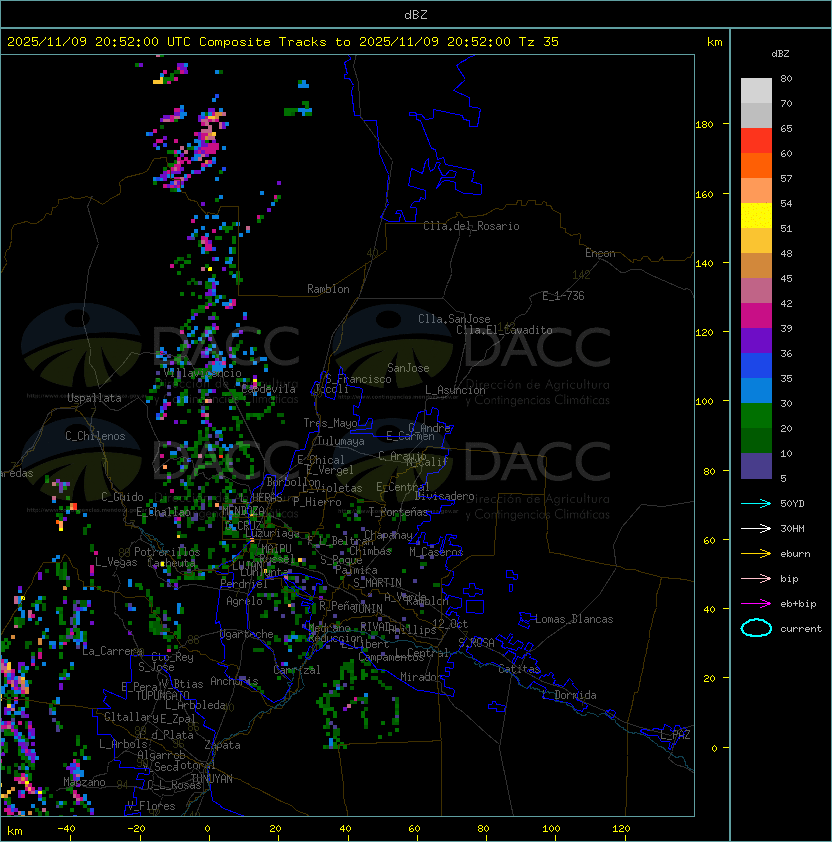Click the '180' tick on right axis
Viewport: 832px width, 842px height.
tap(704, 125)
